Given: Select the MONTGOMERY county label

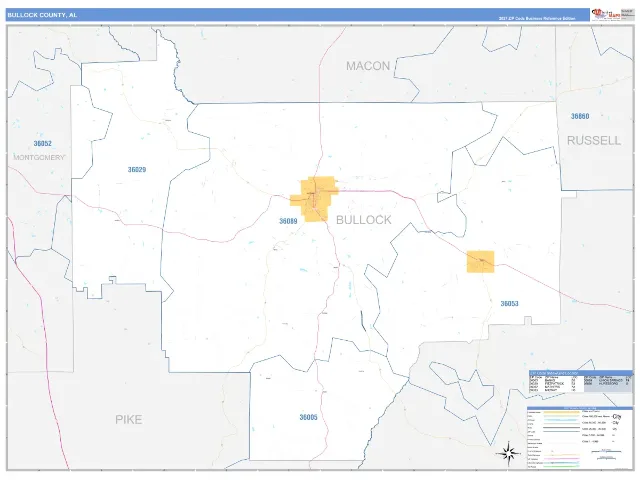Looking at the screenshot, I should coord(39,158).
